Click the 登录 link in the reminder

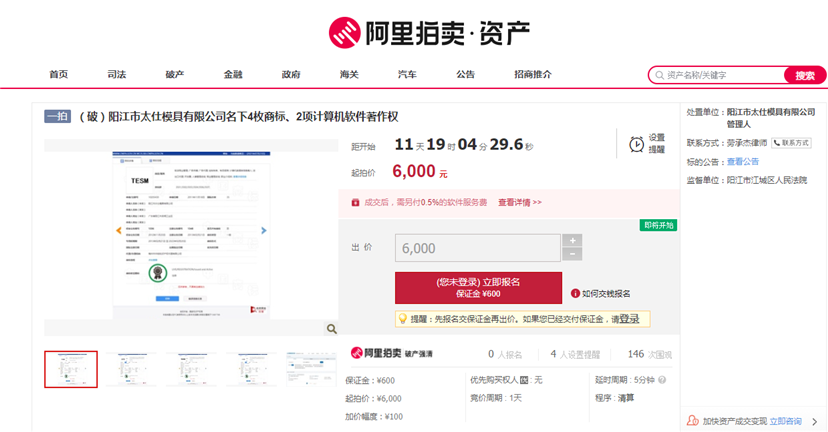tap(629, 319)
